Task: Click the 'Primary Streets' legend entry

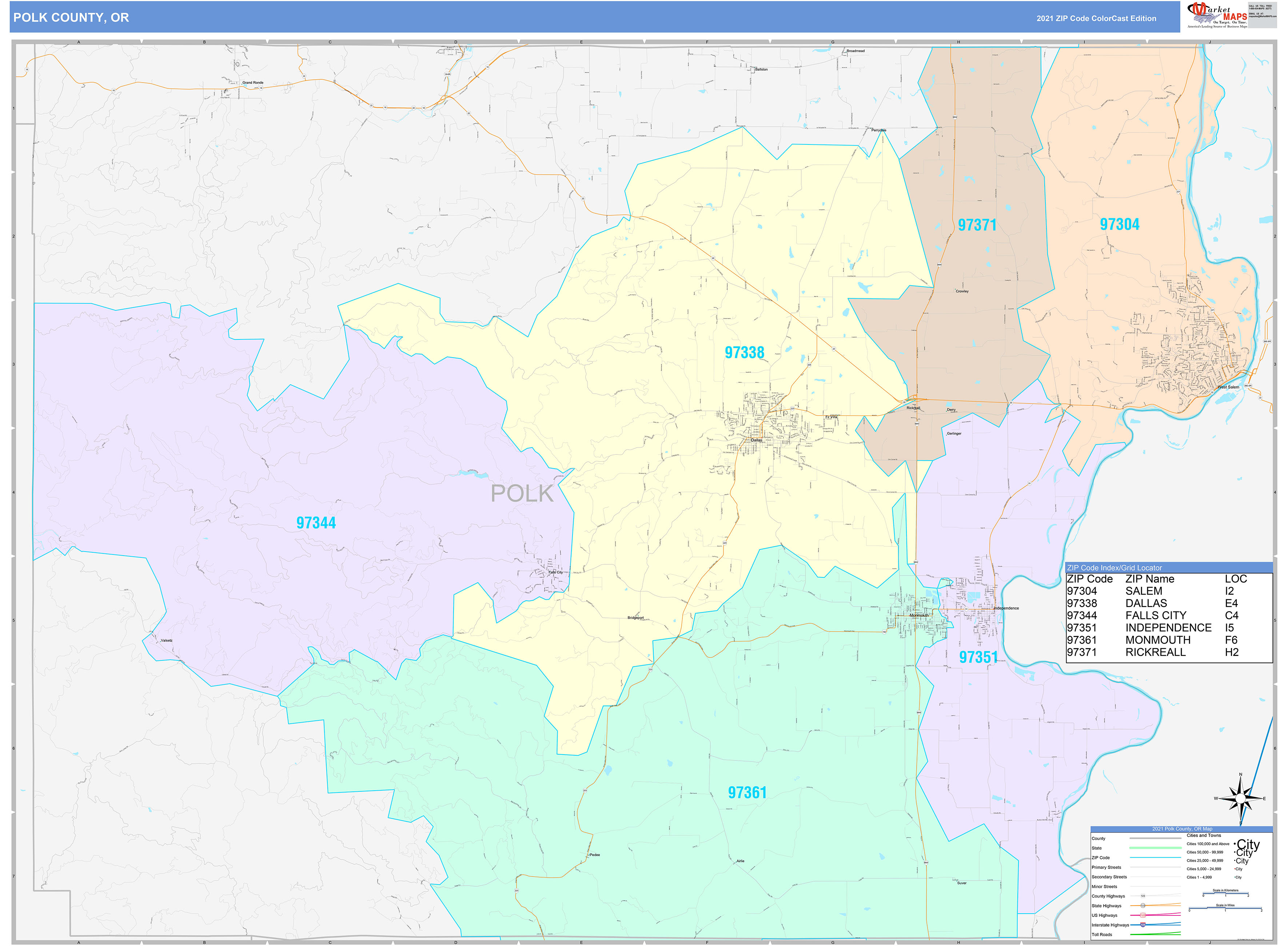Action: tap(1106, 867)
